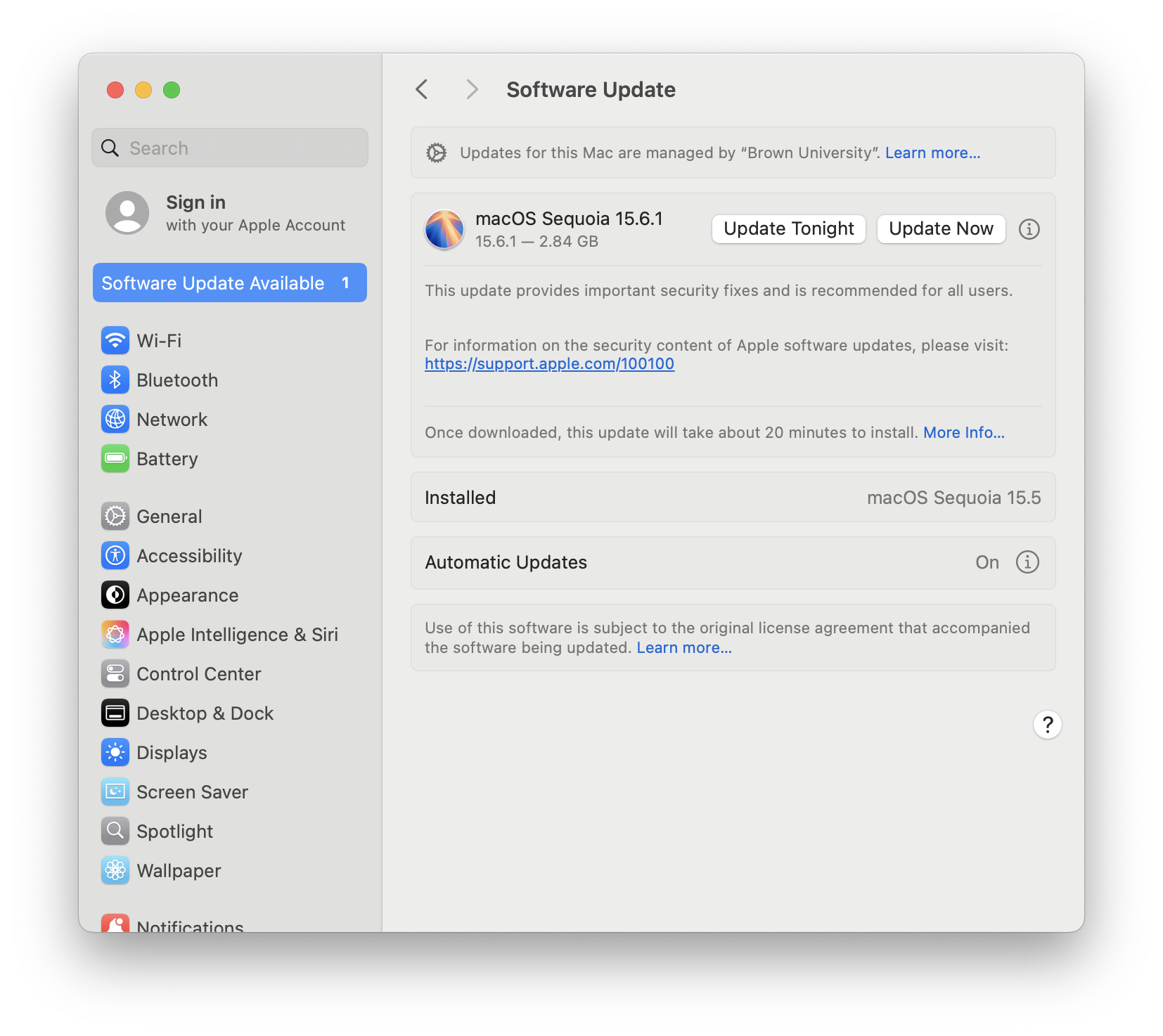Open the support.apple.com/100100 link

(549, 364)
